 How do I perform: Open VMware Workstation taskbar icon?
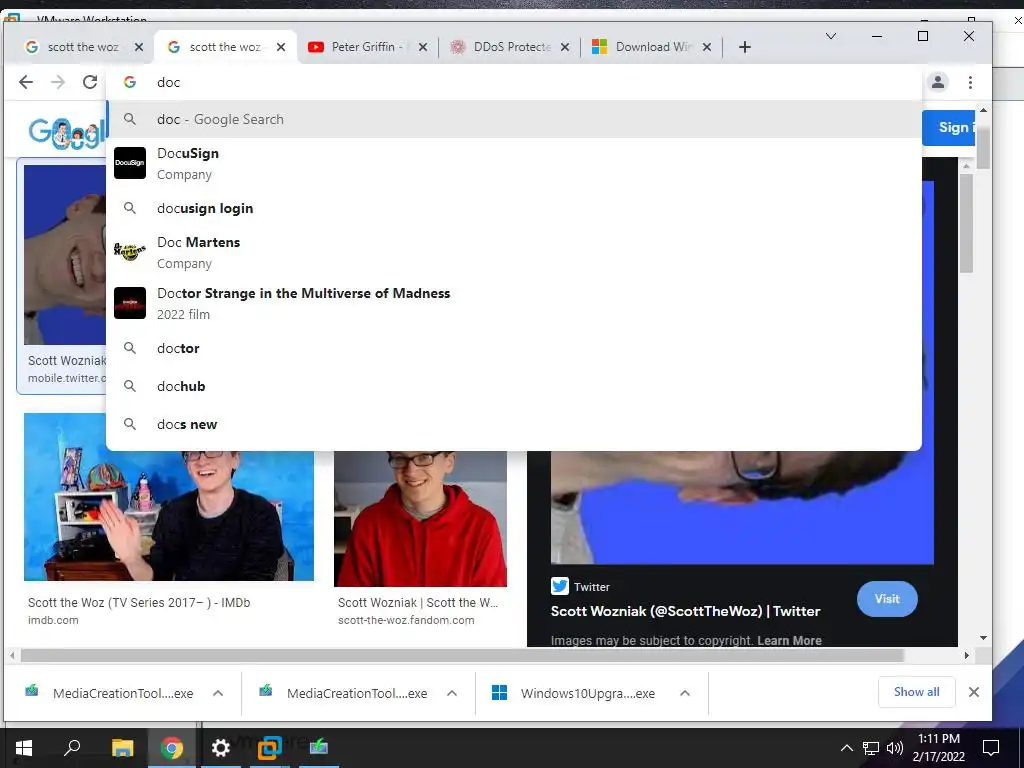click(x=269, y=748)
